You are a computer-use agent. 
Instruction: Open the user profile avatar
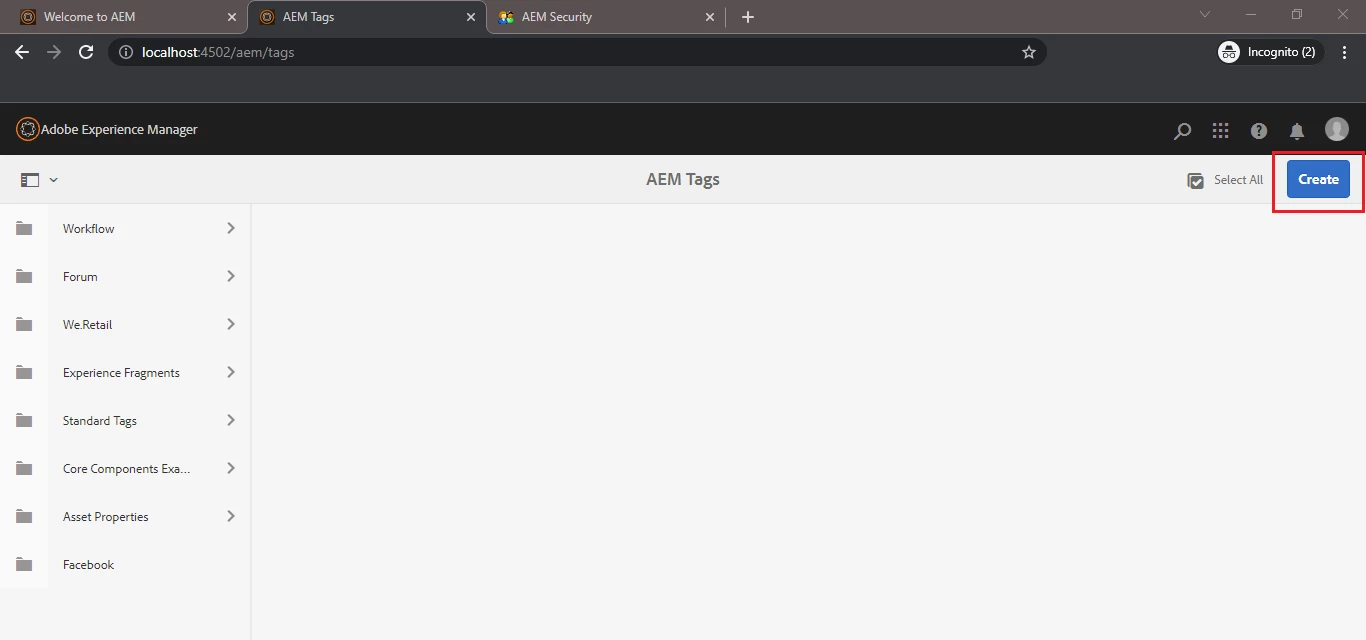1337,129
